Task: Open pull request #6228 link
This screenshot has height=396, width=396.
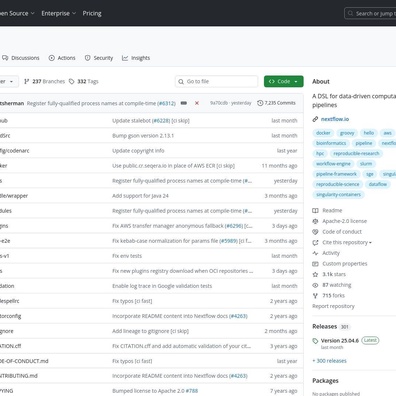Action: (161, 121)
